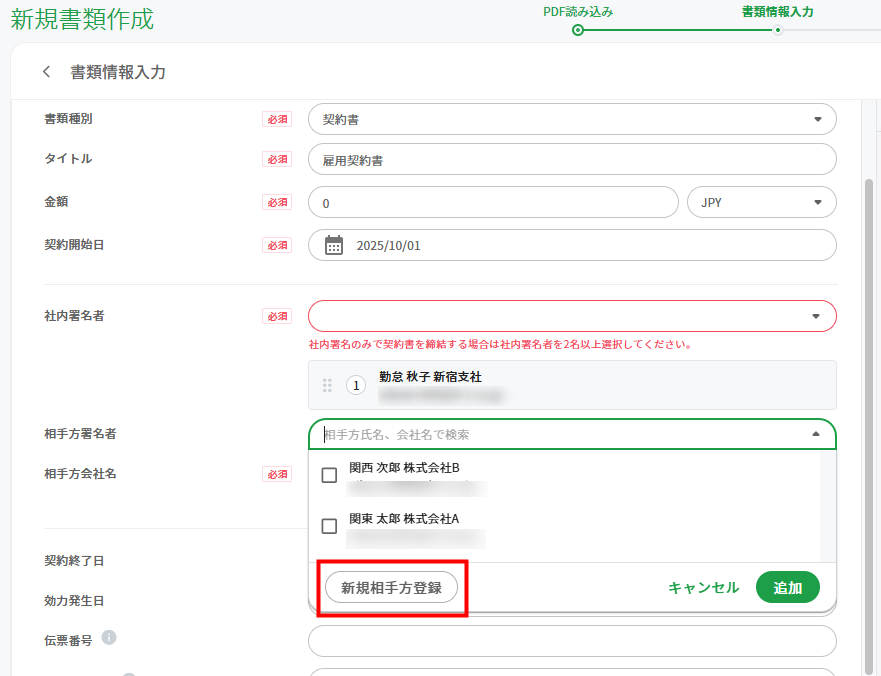This screenshot has width=881, height=676.
Task: Select the PDF読み込み step marker
Action: click(x=578, y=30)
